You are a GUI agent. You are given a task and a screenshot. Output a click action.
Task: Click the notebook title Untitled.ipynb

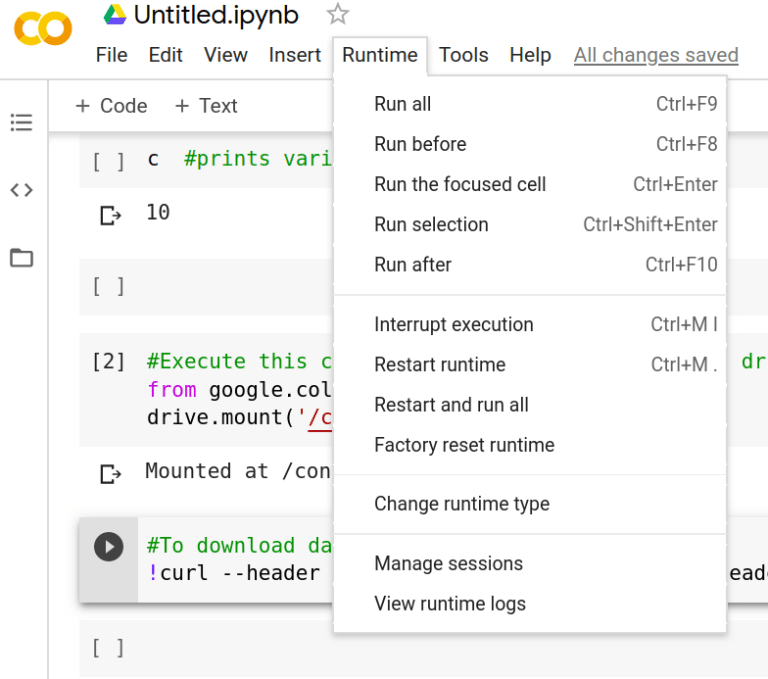pyautogui.click(x=216, y=15)
